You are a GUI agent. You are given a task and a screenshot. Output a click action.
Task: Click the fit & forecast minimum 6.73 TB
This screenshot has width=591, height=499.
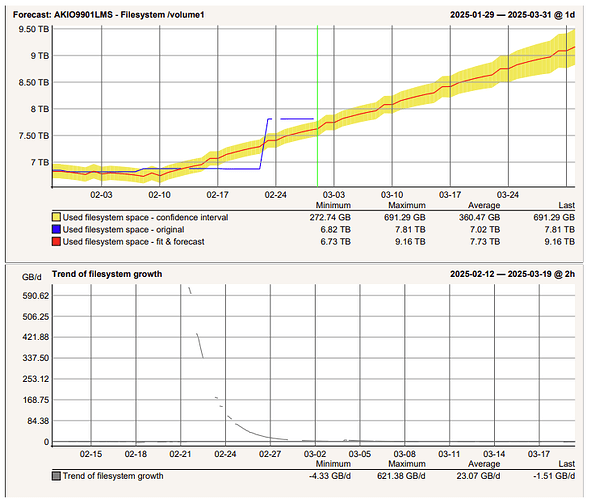[335, 242]
